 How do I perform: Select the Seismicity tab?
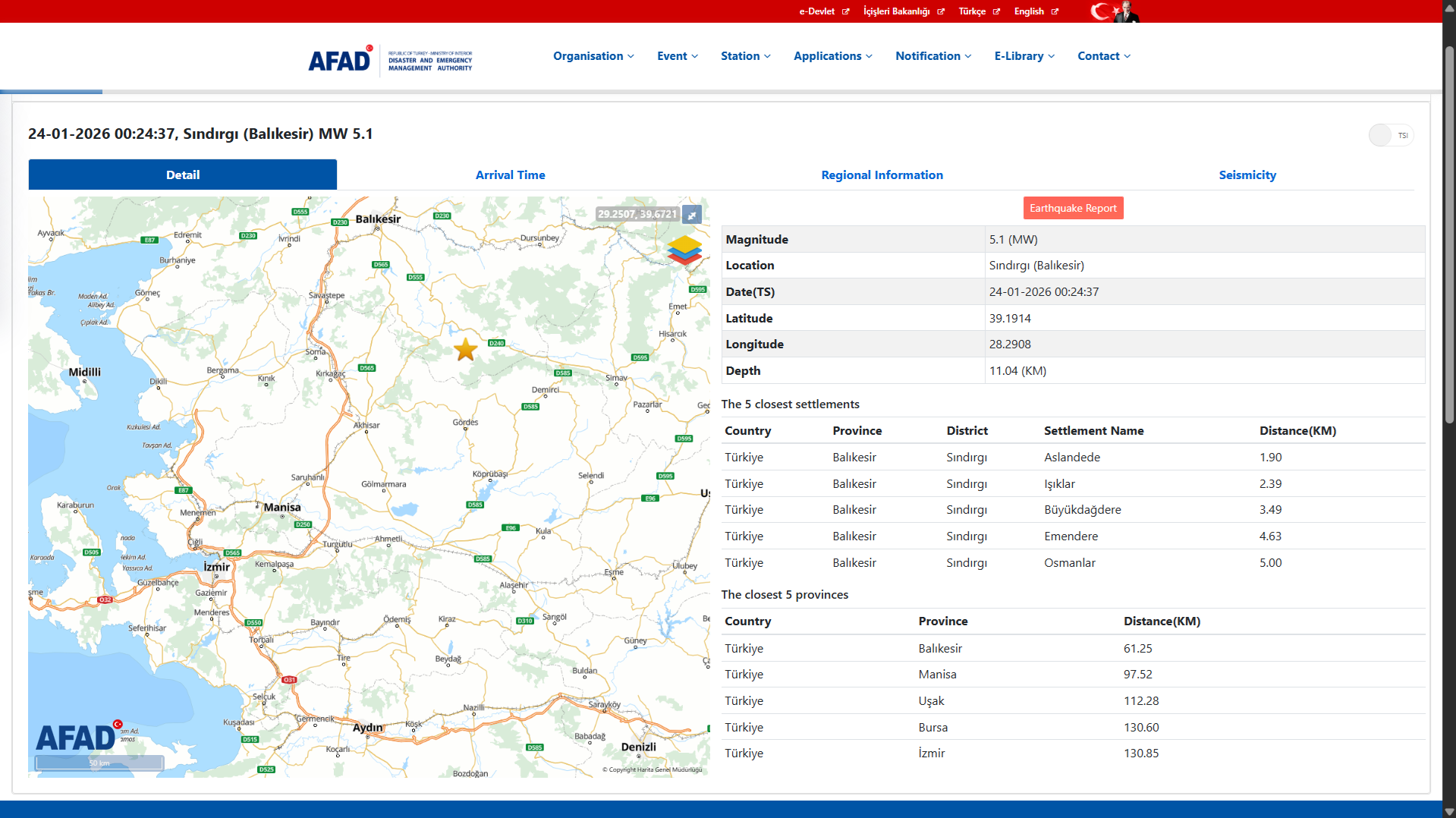click(x=1247, y=175)
